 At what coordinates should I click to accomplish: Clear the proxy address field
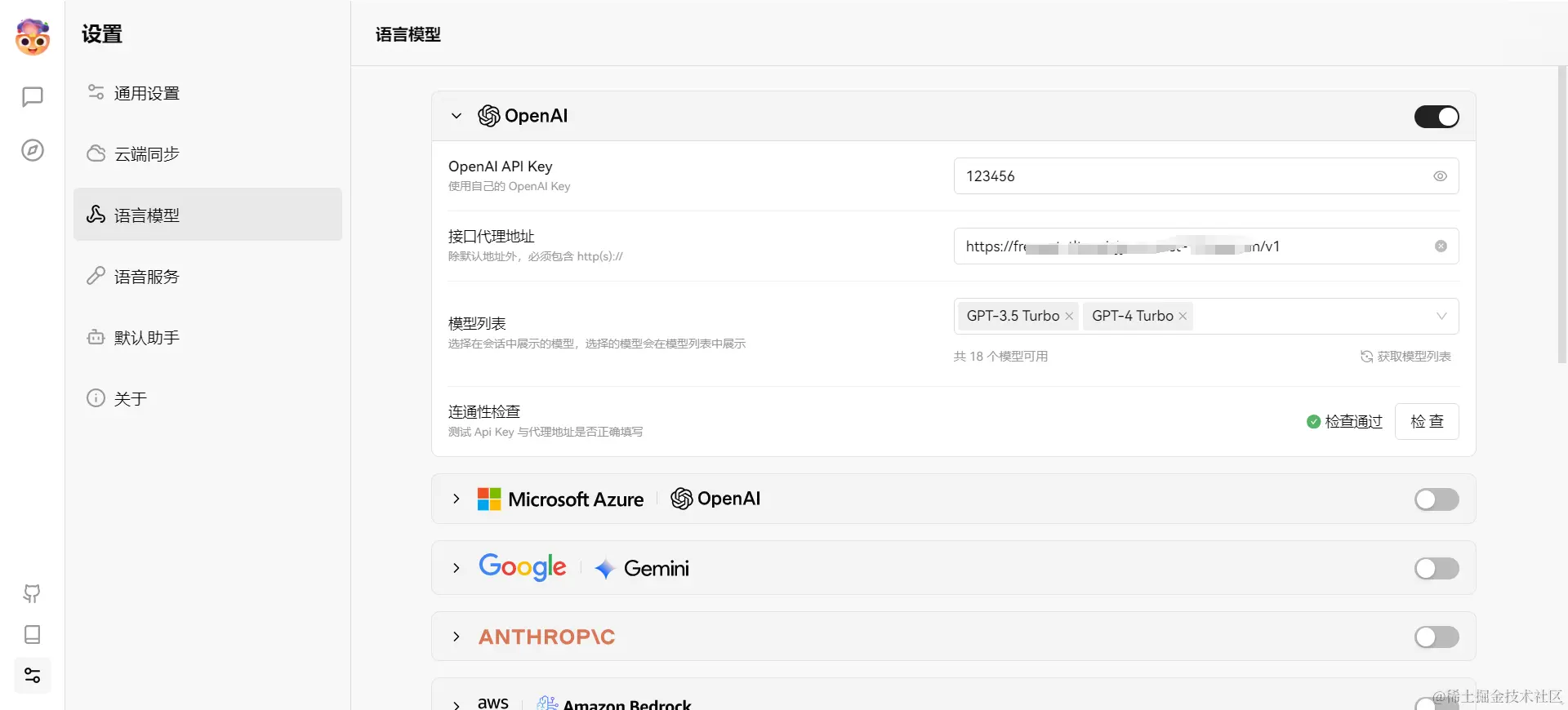[x=1441, y=246]
